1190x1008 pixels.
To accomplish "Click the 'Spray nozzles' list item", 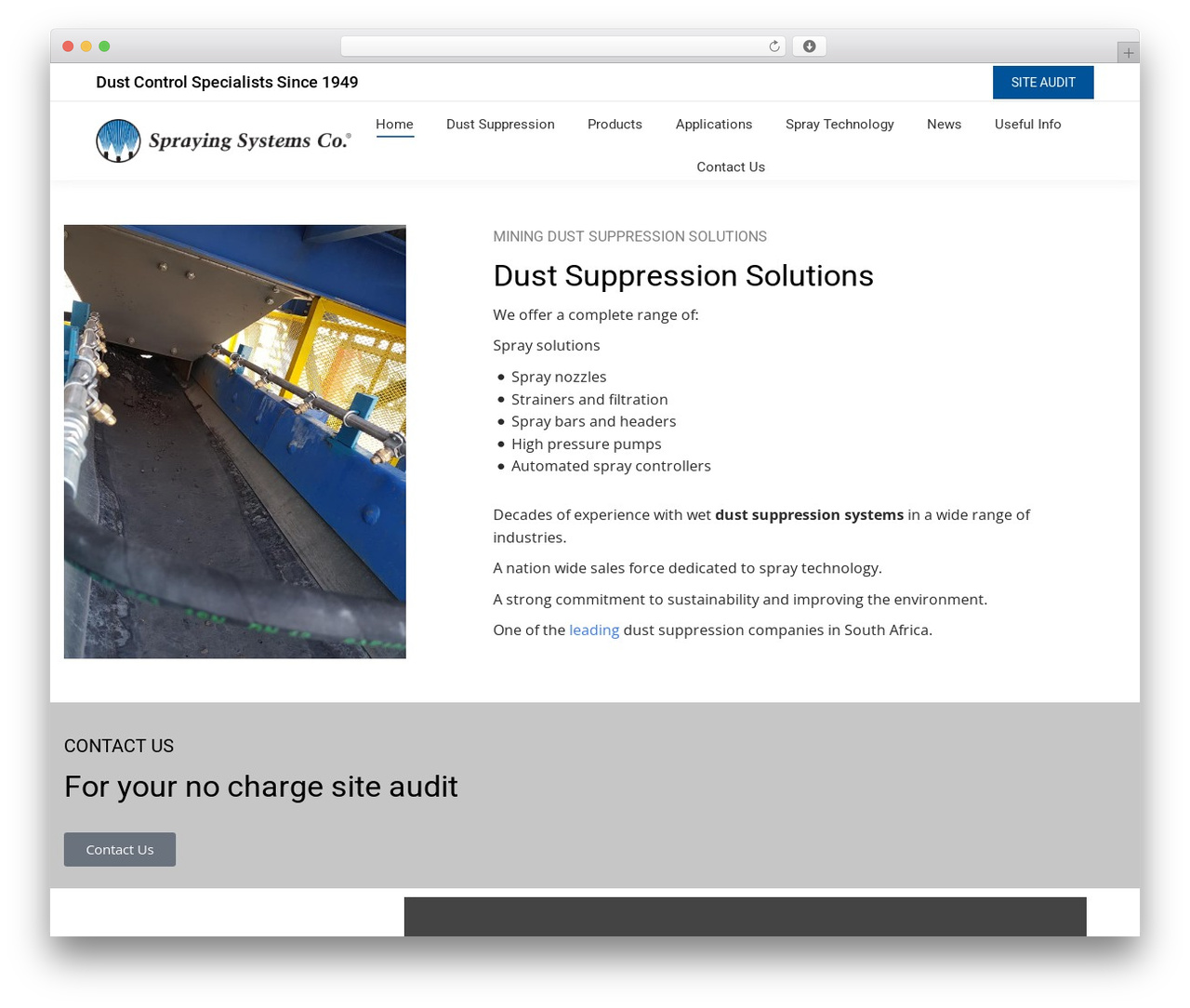I will (x=559, y=377).
